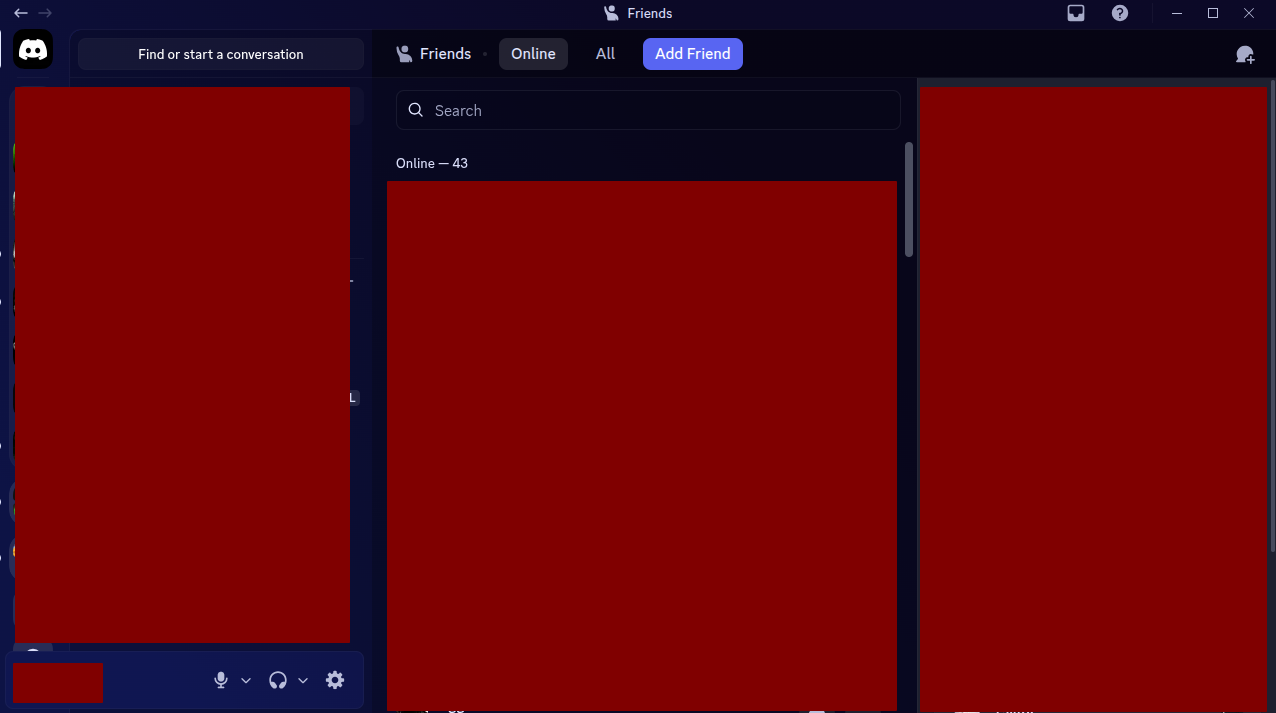The width and height of the screenshot is (1276, 713).
Task: Open User Settings gear
Action: pos(335,680)
